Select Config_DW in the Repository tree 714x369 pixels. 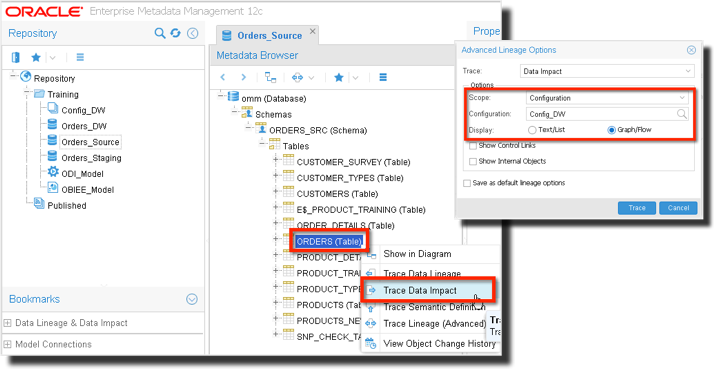pyautogui.click(x=83, y=110)
